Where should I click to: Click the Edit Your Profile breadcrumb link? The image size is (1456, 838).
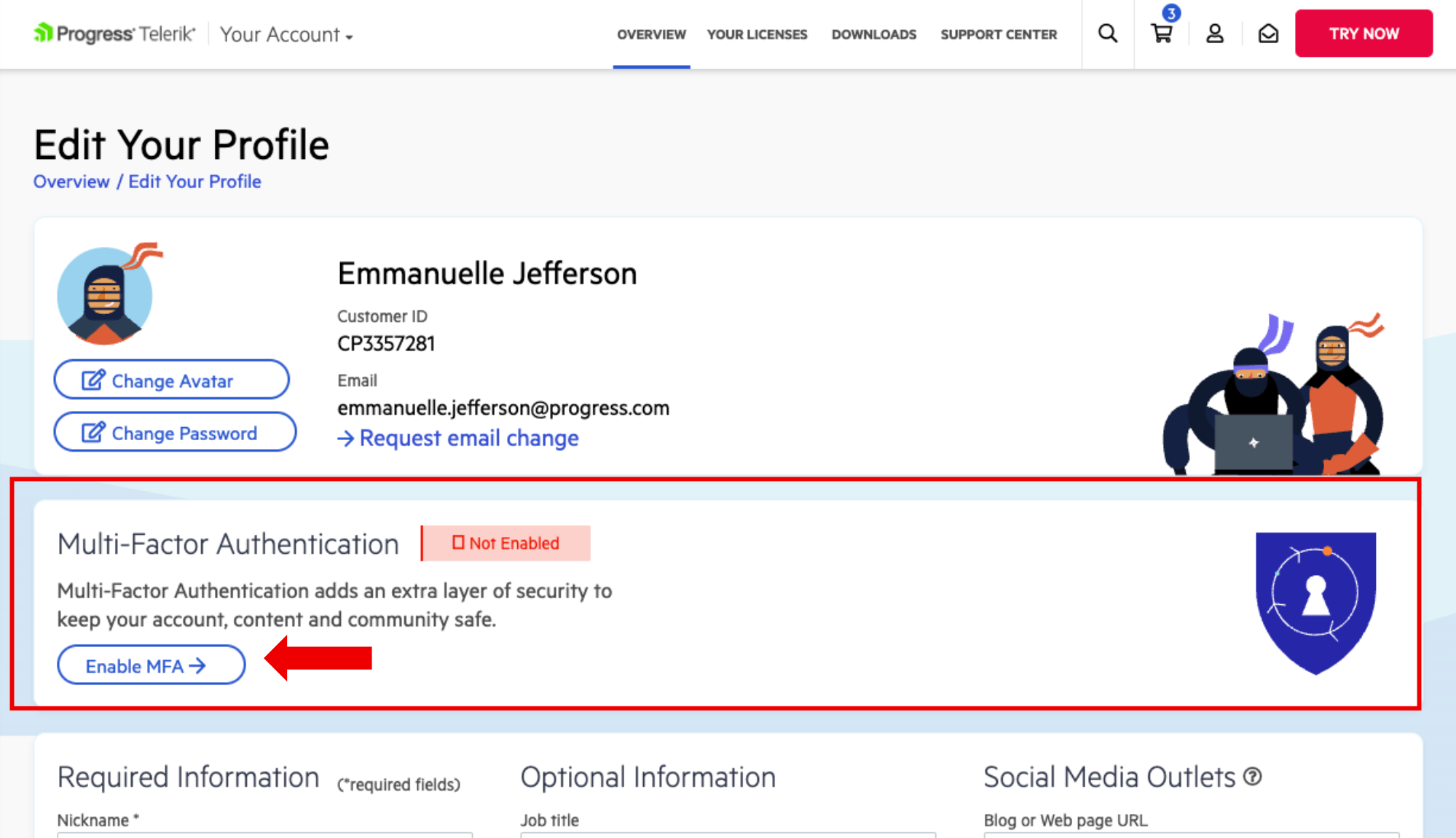[x=194, y=181]
